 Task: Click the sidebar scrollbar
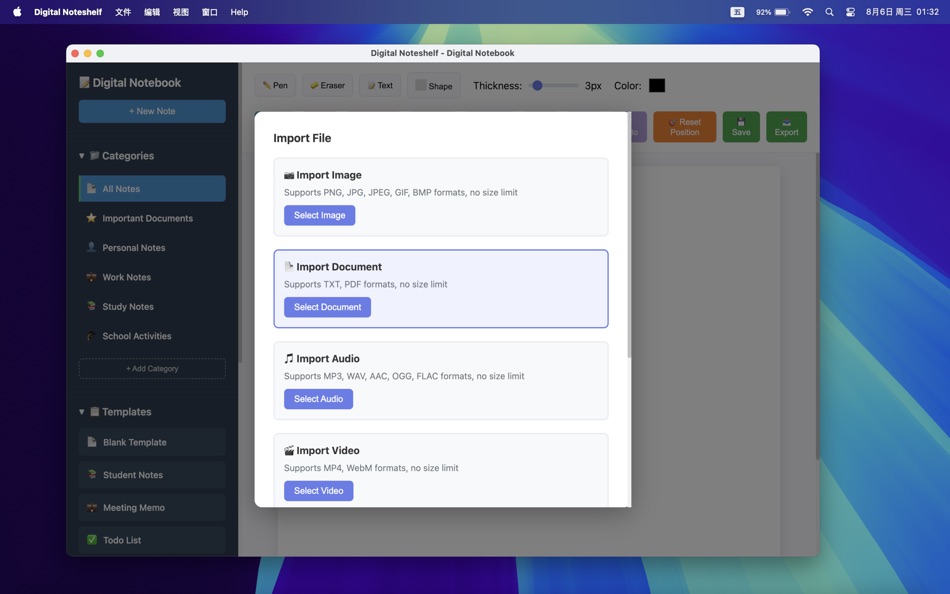click(x=239, y=212)
